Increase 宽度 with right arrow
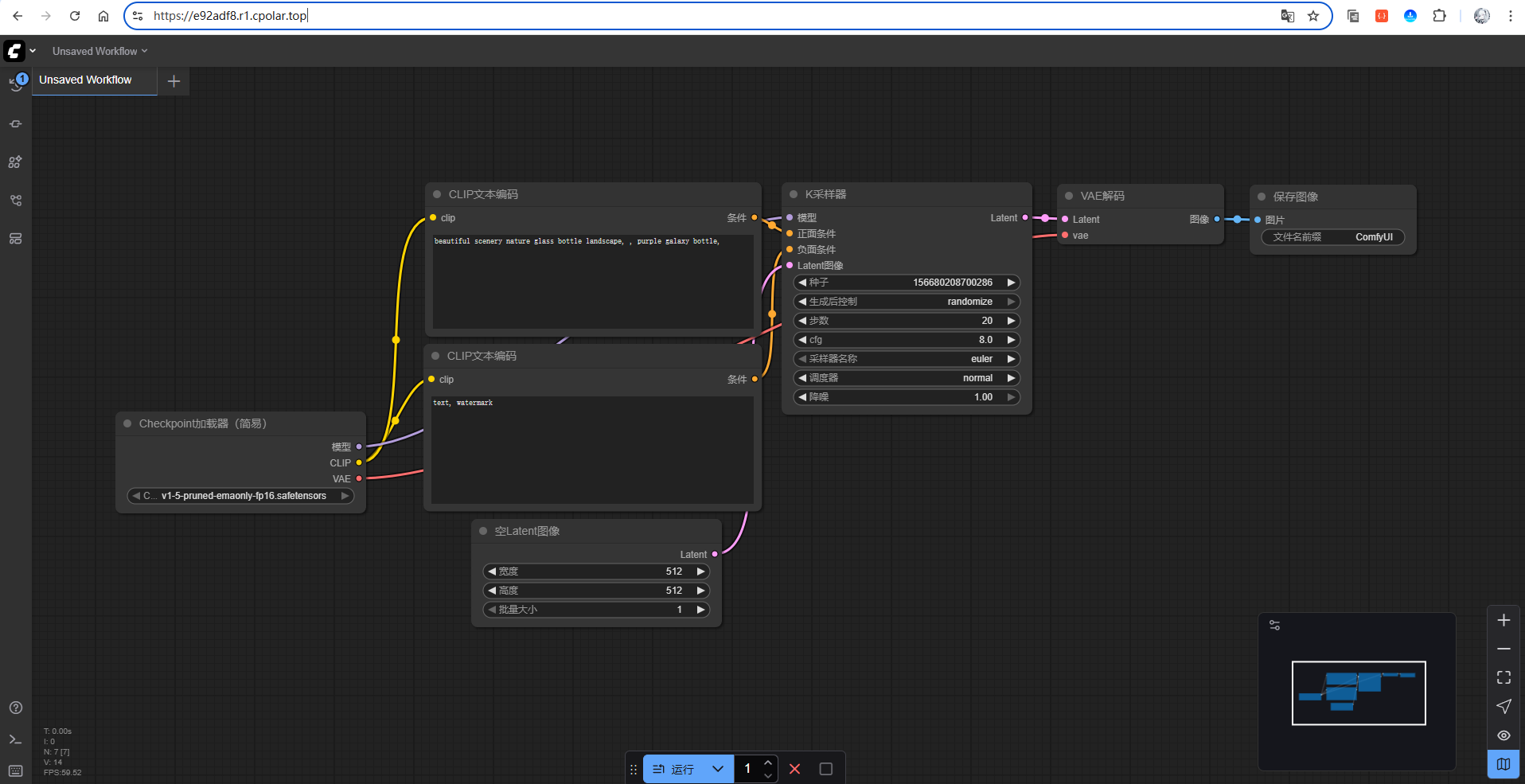This screenshot has width=1525, height=784. [701, 571]
